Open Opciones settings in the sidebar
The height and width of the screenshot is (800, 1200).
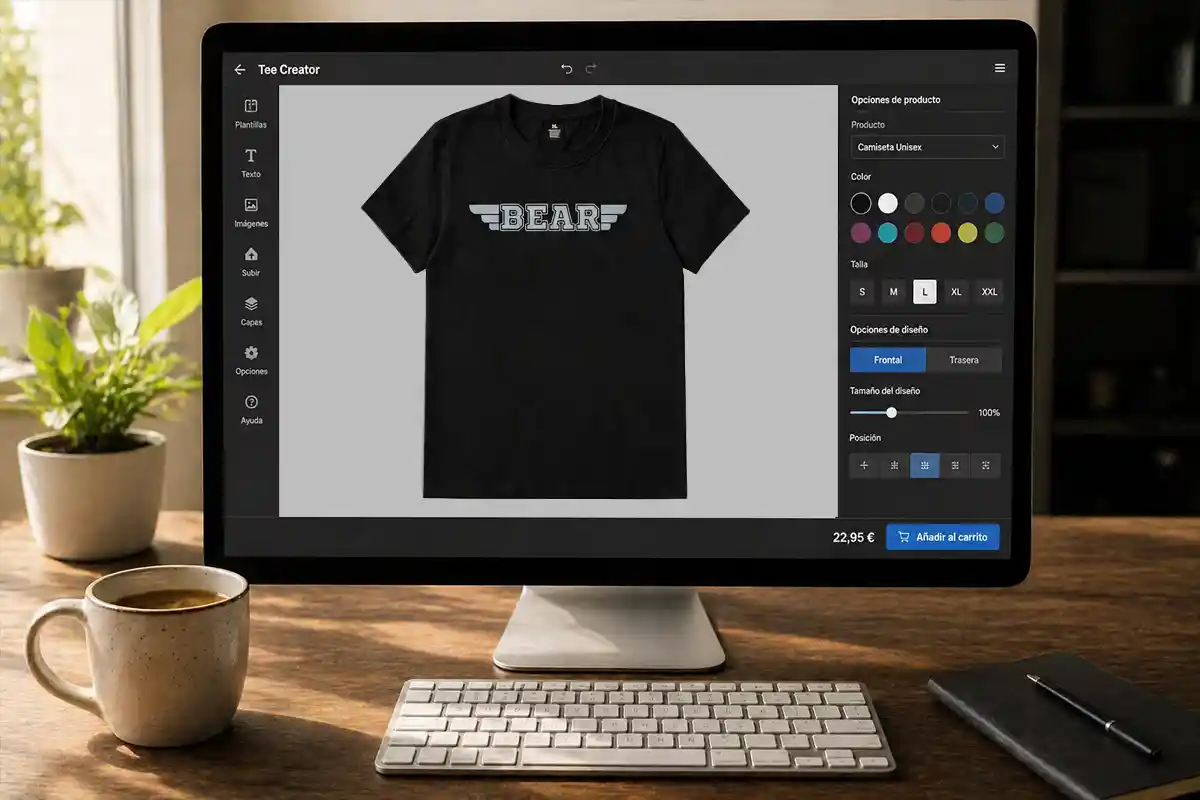click(x=251, y=360)
